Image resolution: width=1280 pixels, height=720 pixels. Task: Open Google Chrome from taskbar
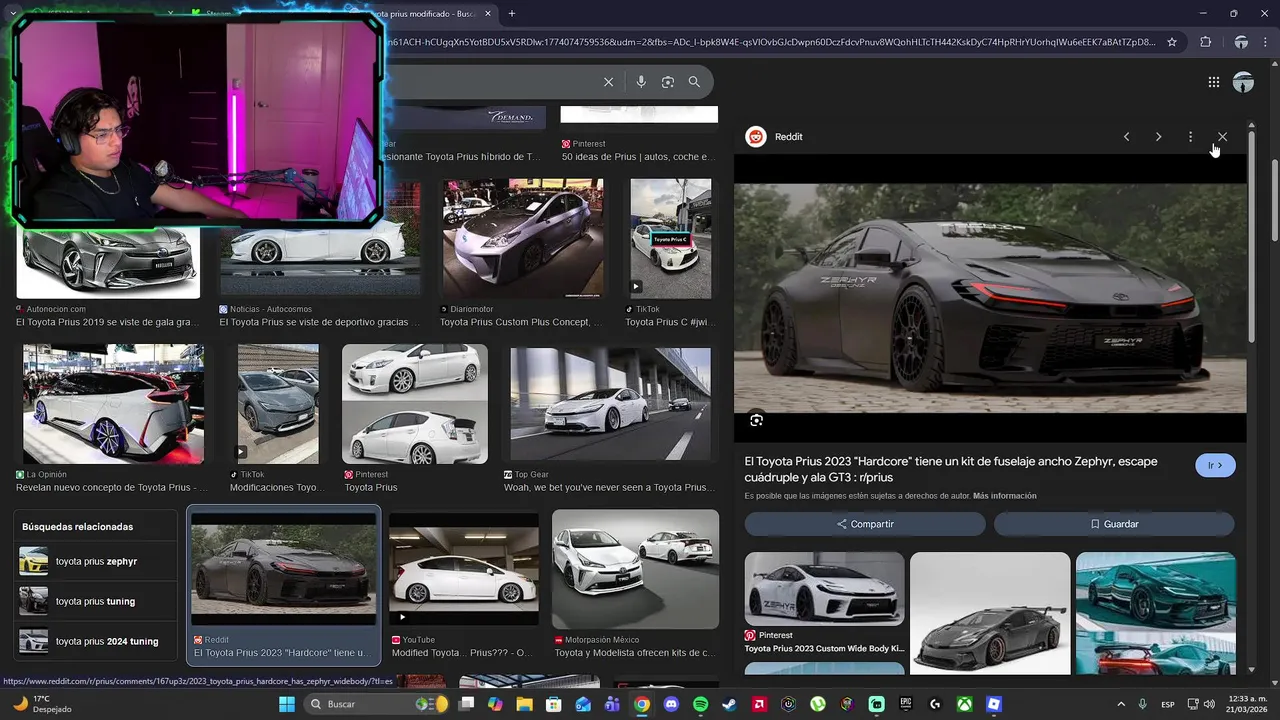pos(642,704)
